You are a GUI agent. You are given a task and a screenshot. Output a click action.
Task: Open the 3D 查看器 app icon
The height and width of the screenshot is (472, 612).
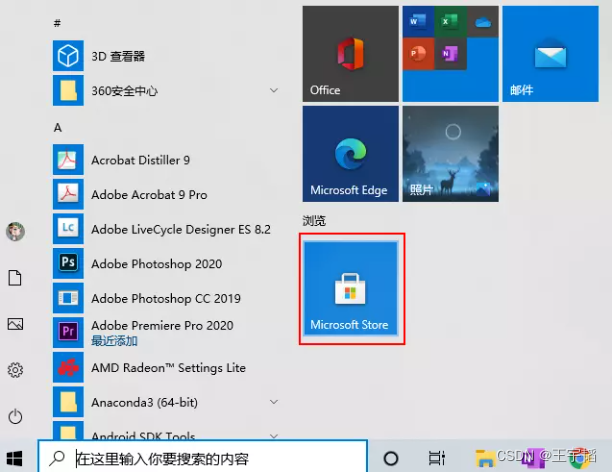pyautogui.click(x=68, y=55)
